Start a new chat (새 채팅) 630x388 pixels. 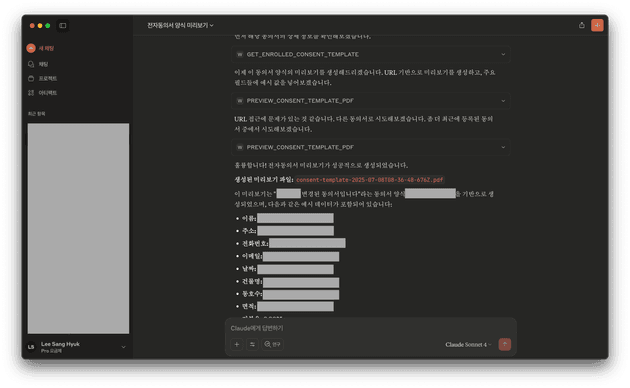(x=40, y=48)
